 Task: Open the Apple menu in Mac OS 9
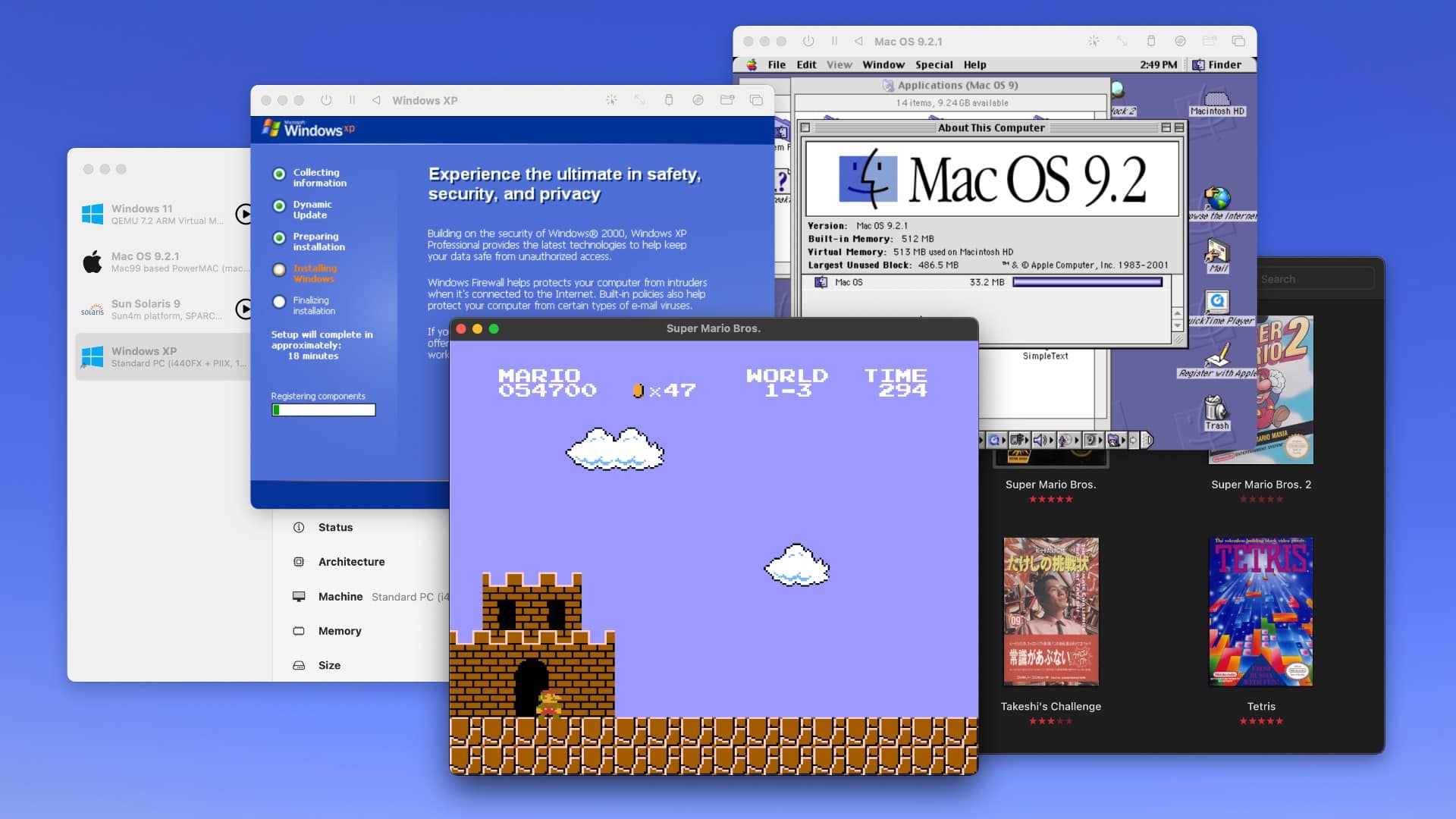pos(752,64)
